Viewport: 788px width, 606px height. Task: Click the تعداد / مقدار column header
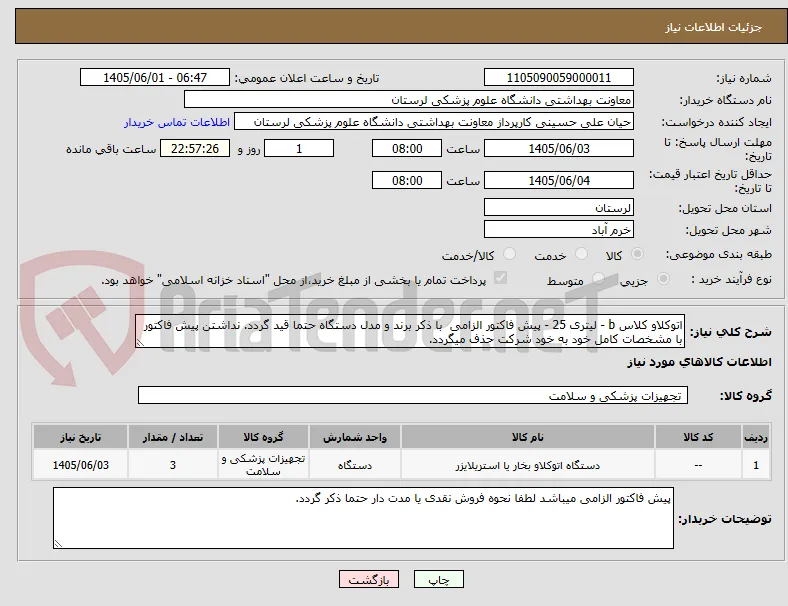pos(173,437)
